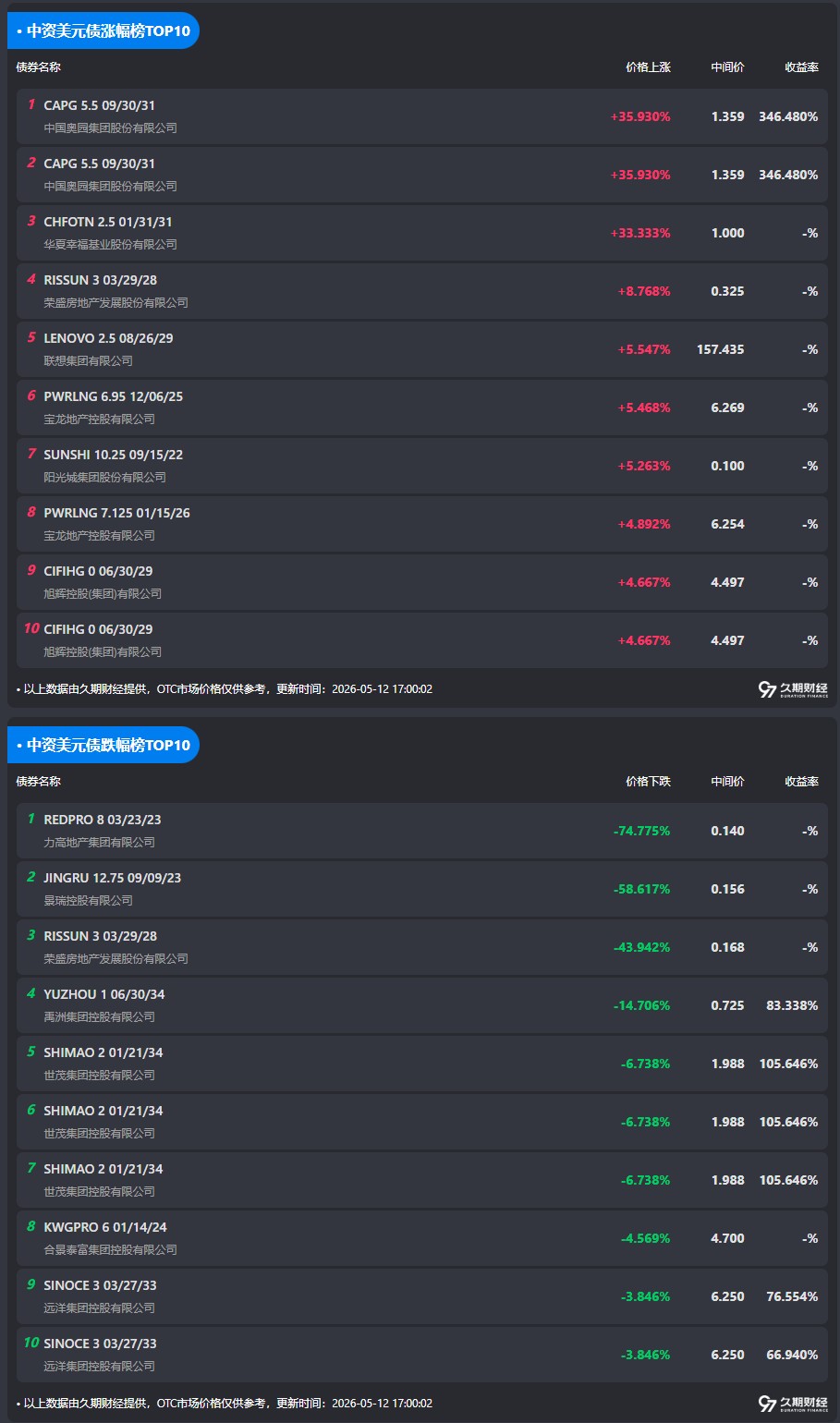Click the 4.700 mid price value

727,1238
